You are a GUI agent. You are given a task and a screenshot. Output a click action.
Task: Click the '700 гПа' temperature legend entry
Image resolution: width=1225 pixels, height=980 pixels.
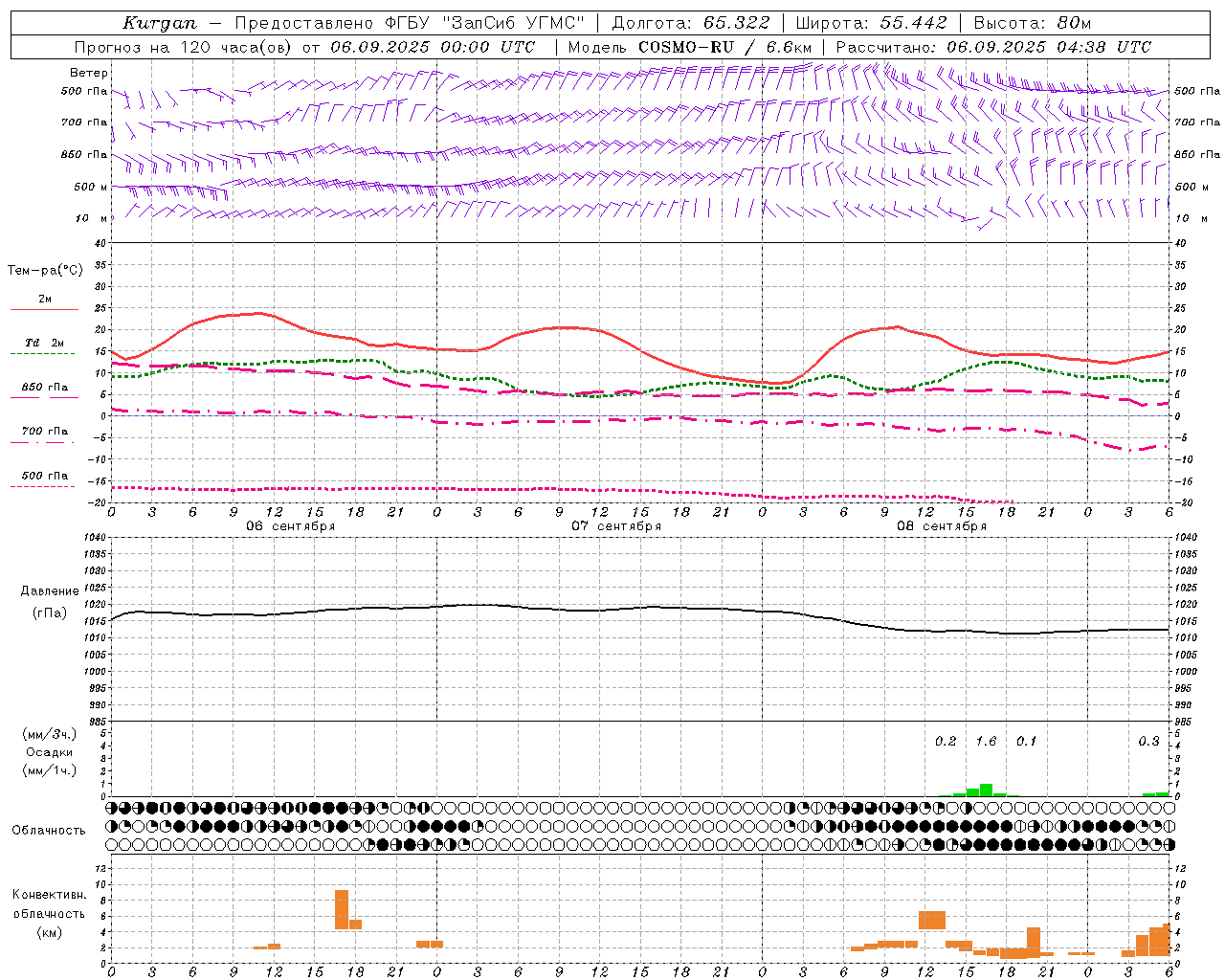(44, 432)
